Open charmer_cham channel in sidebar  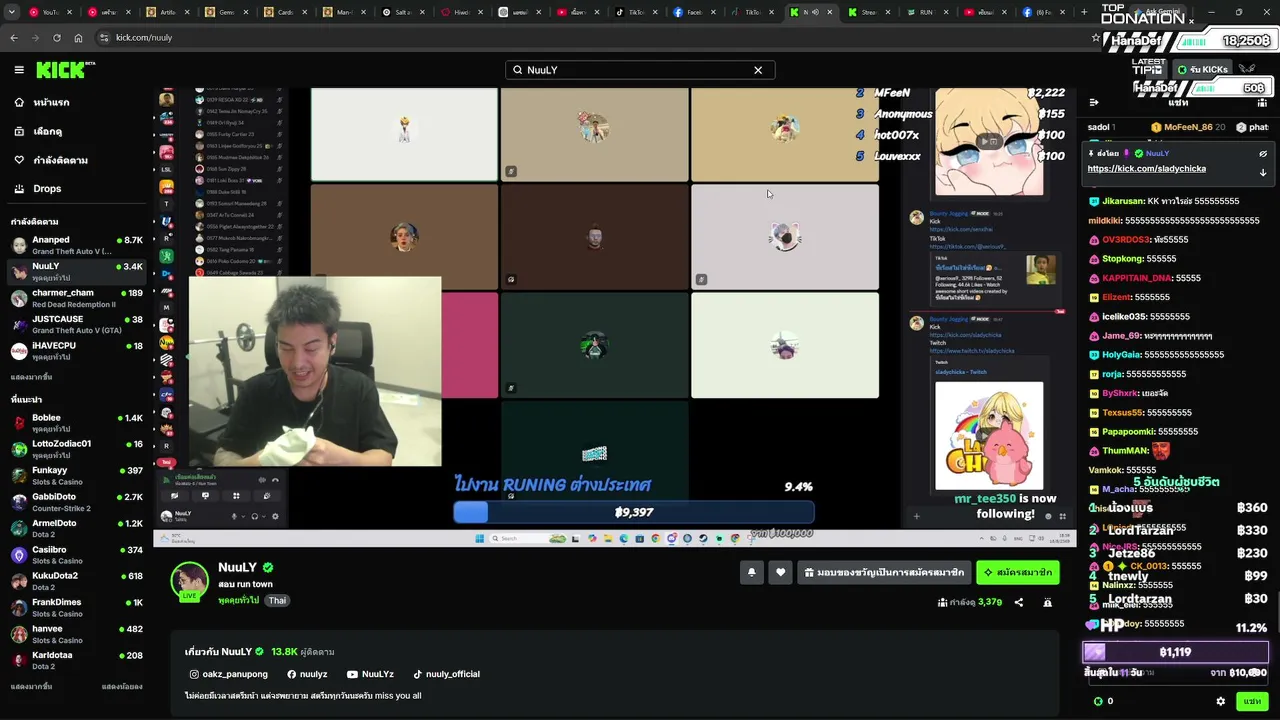click(77, 298)
